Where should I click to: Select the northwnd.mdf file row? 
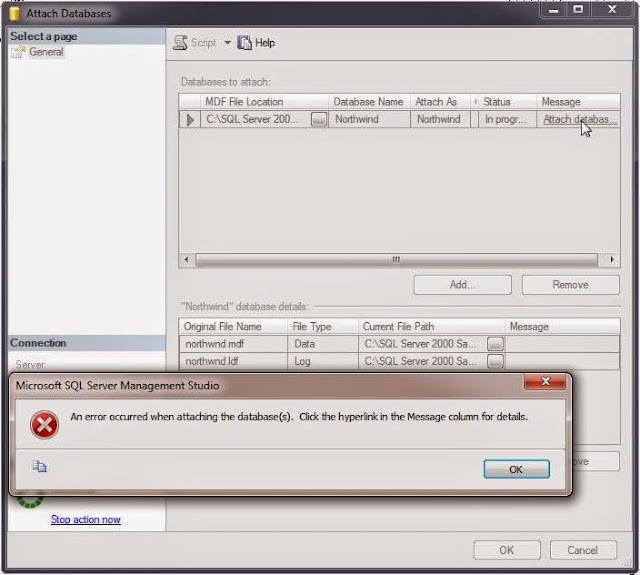(x=399, y=344)
